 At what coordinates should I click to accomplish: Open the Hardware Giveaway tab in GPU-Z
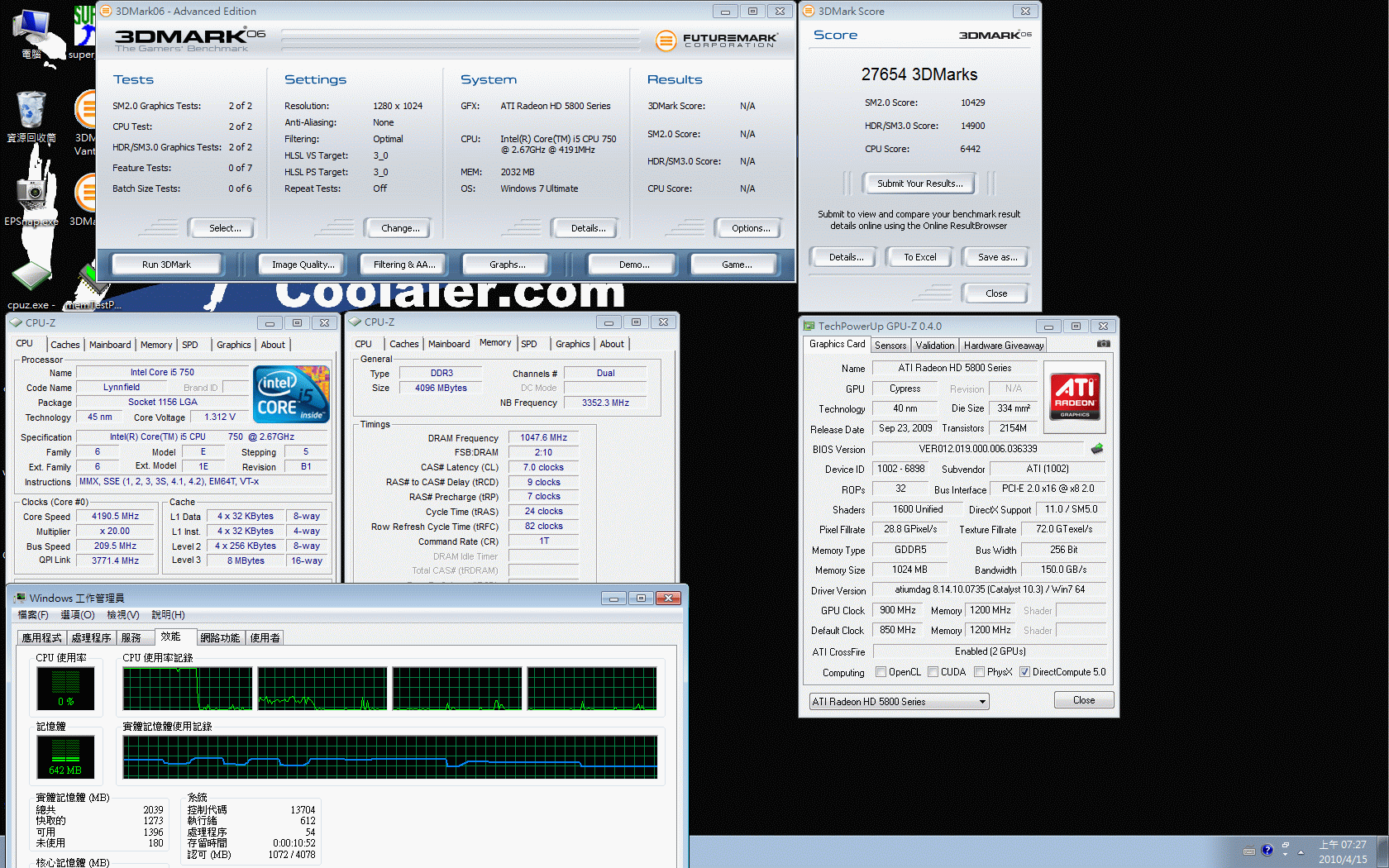tap(1003, 346)
